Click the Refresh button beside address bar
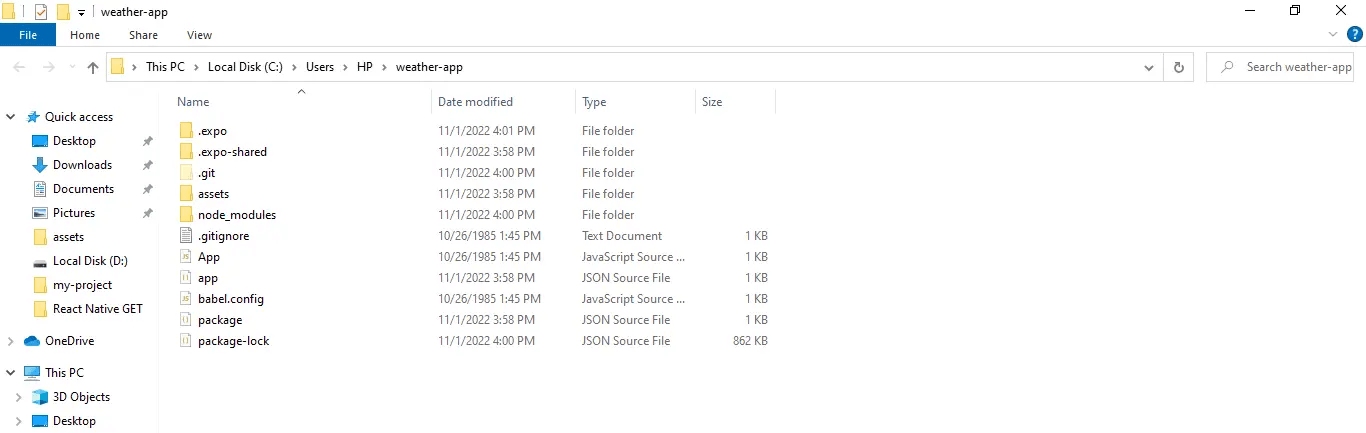This screenshot has height=433, width=1366. [1179, 67]
